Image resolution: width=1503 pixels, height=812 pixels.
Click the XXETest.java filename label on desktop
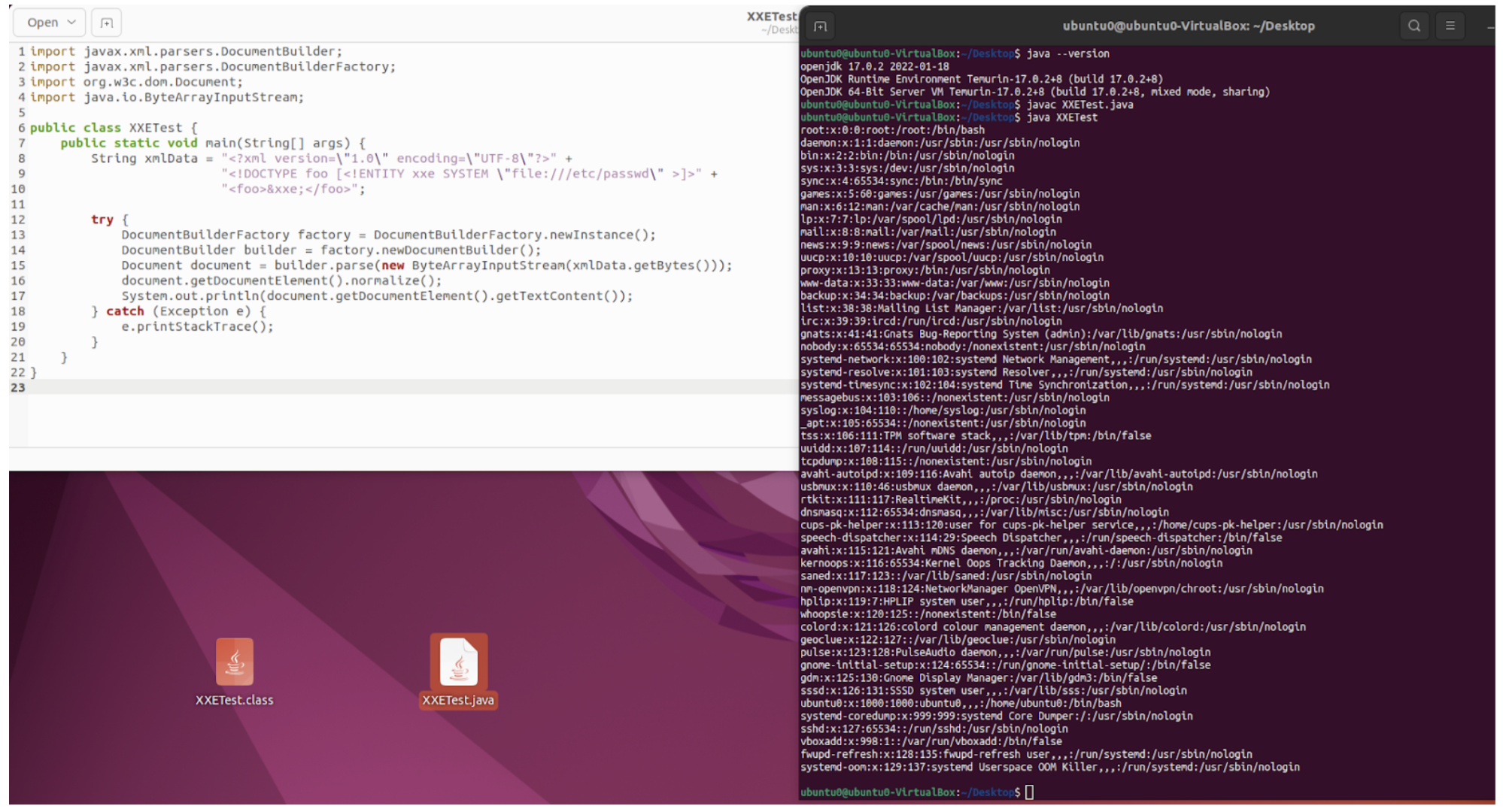(458, 700)
